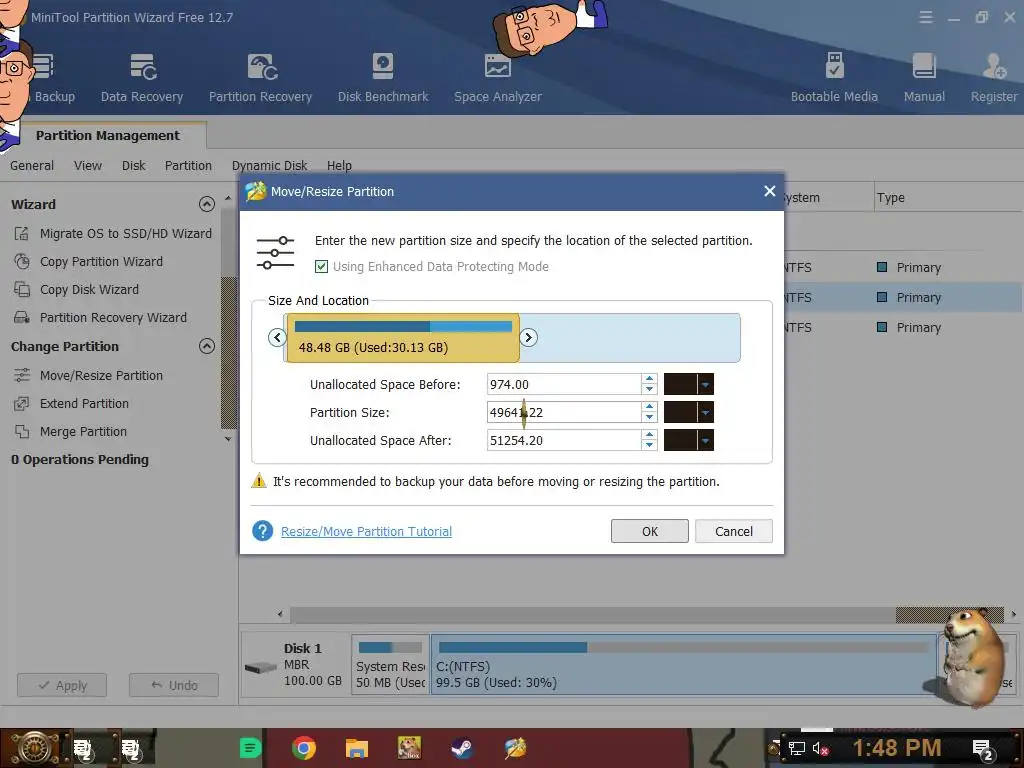This screenshot has height=768, width=1024.
Task: Click the Apply button
Action: [x=62, y=685]
